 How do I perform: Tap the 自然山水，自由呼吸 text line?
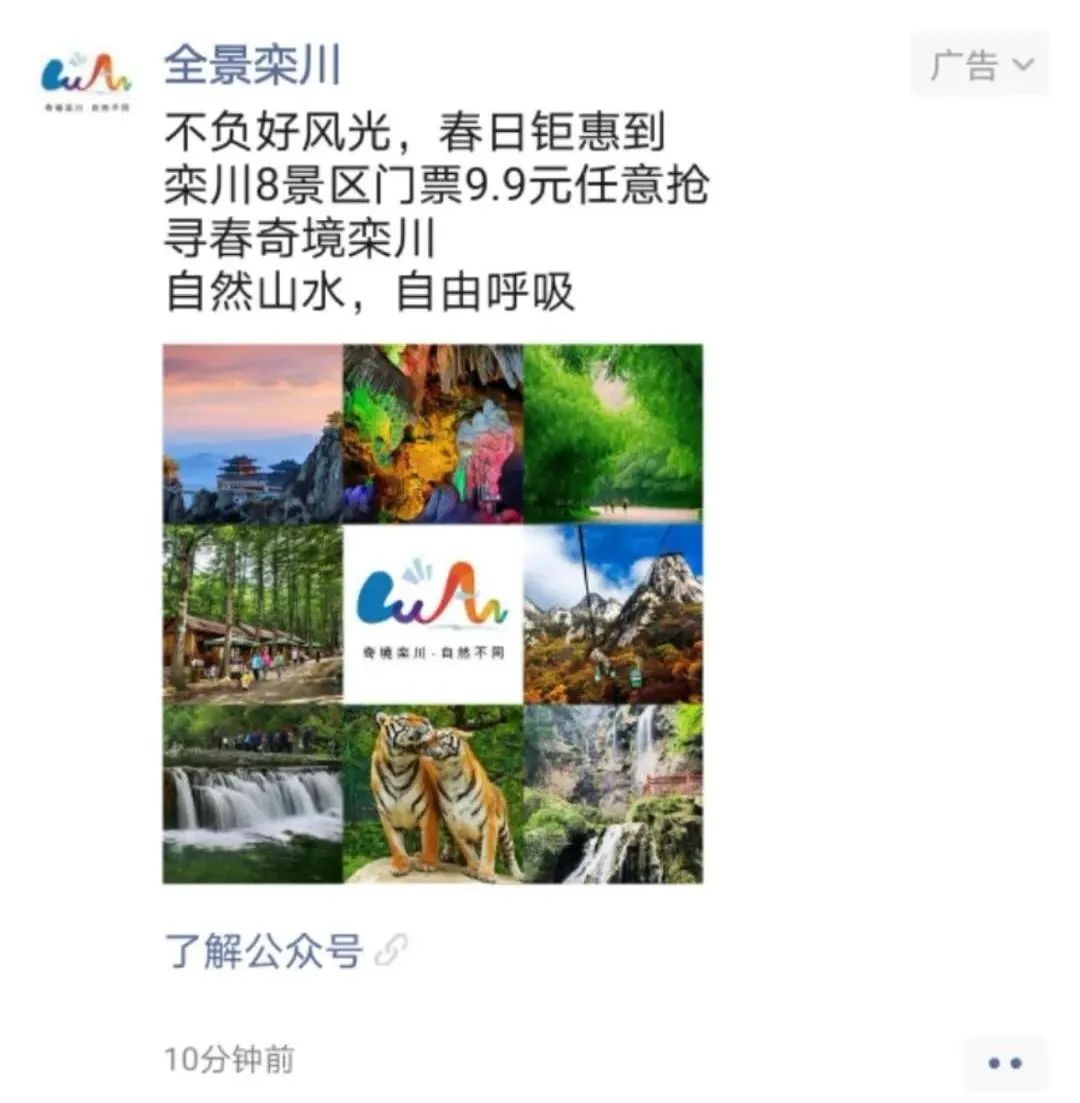[x=369, y=292]
